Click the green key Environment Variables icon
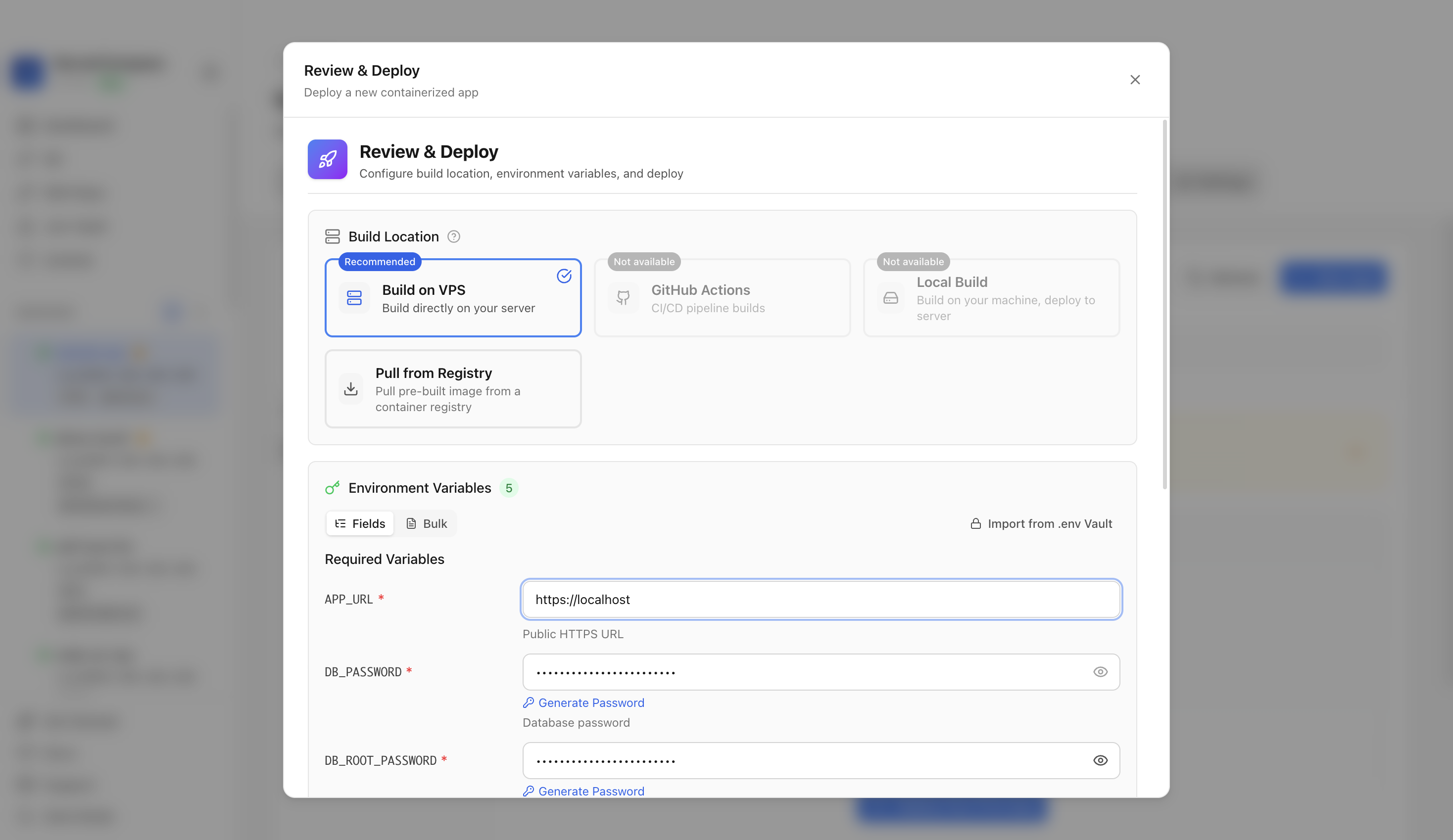This screenshot has width=1453, height=840. 333,488
